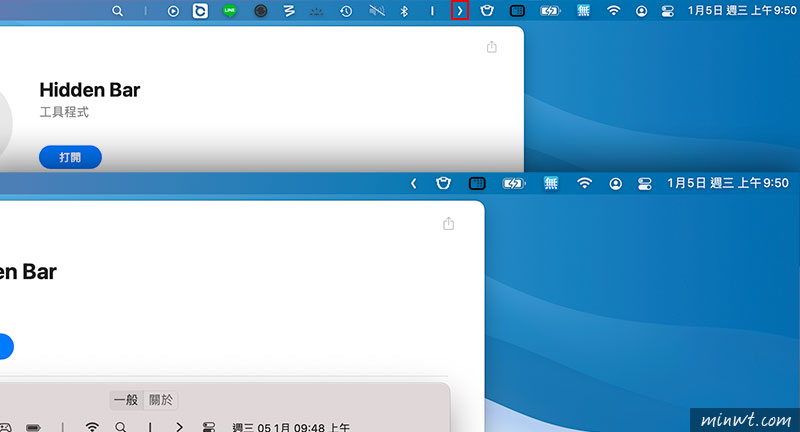The height and width of the screenshot is (432, 800).
Task: Click the dark screen icon in the expanded menu bar
Action: coord(517,11)
